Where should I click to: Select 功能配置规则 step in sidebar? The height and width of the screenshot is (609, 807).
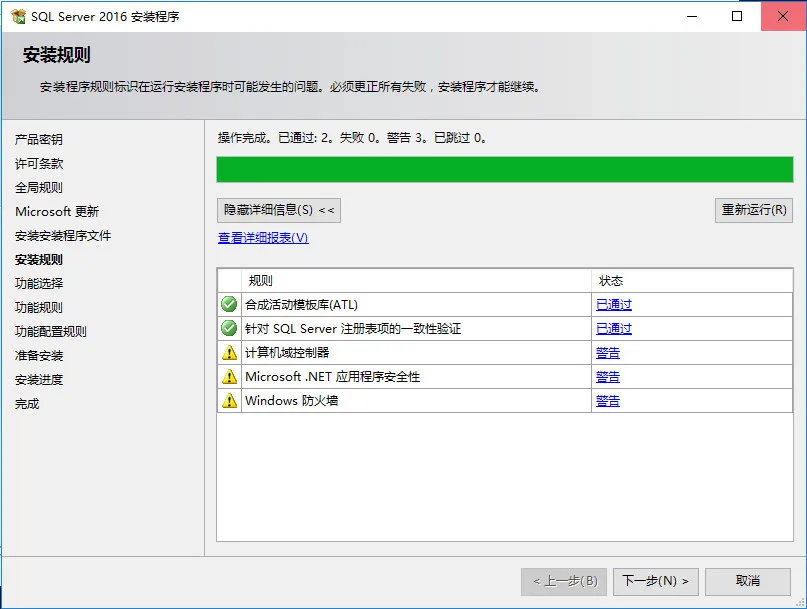50,332
